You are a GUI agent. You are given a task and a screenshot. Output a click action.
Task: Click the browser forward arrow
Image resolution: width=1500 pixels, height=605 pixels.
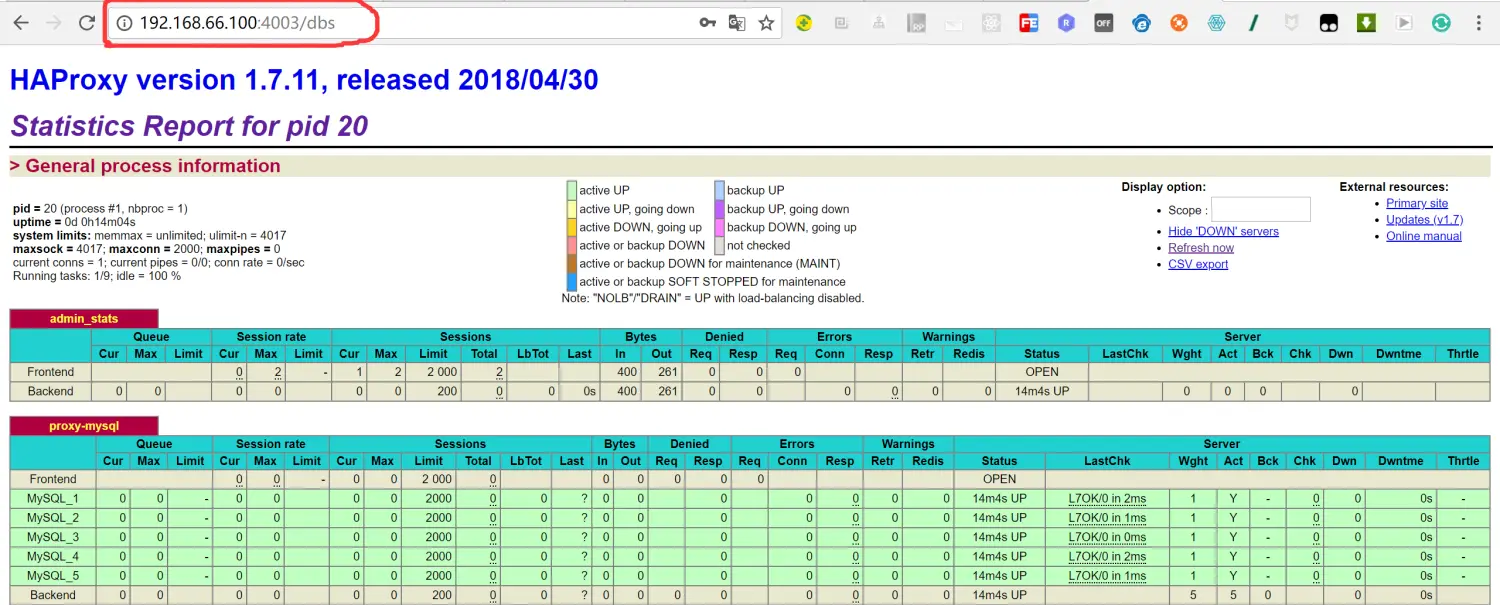pyautogui.click(x=54, y=23)
